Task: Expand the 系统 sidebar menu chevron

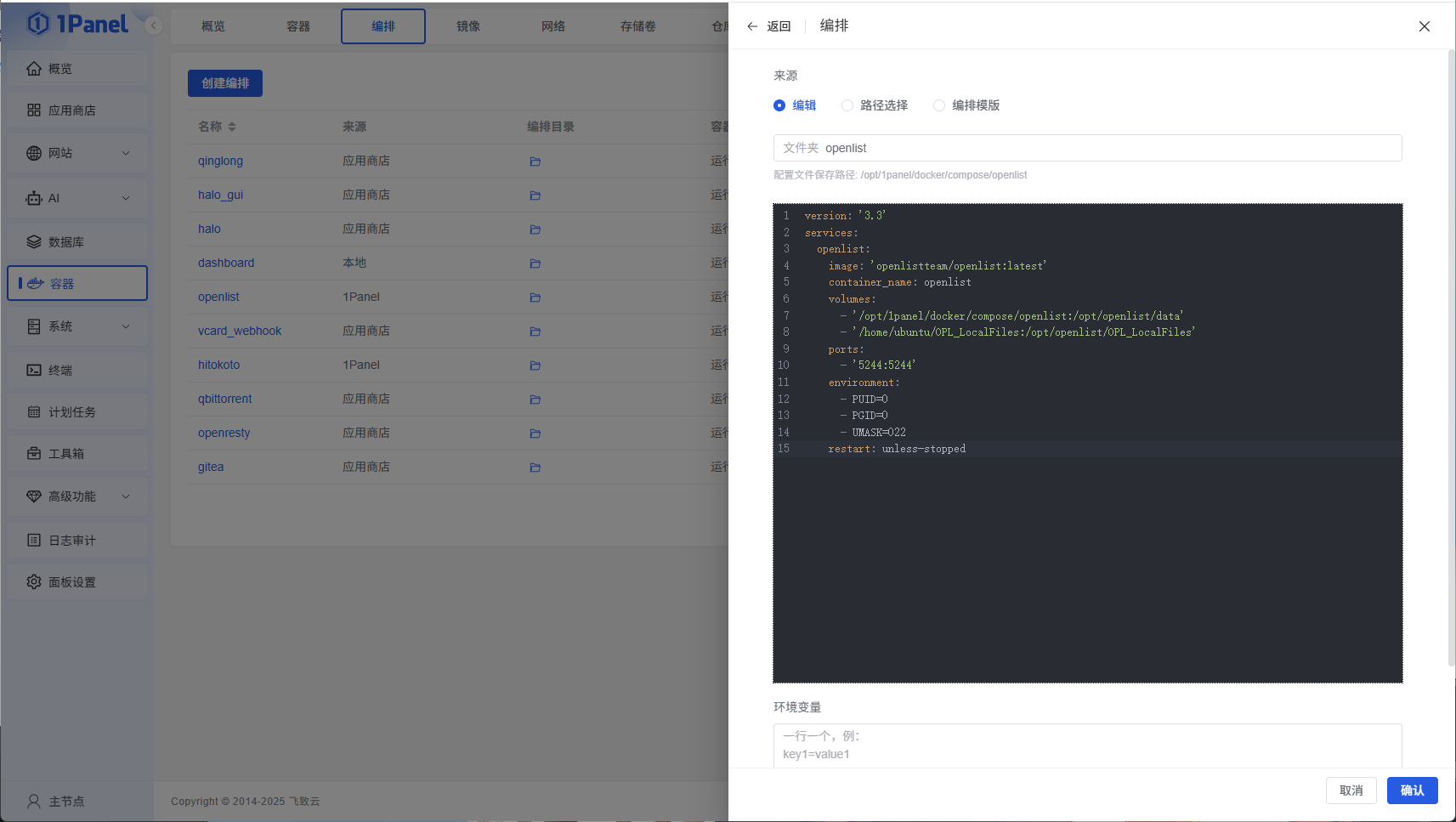Action: coord(126,326)
